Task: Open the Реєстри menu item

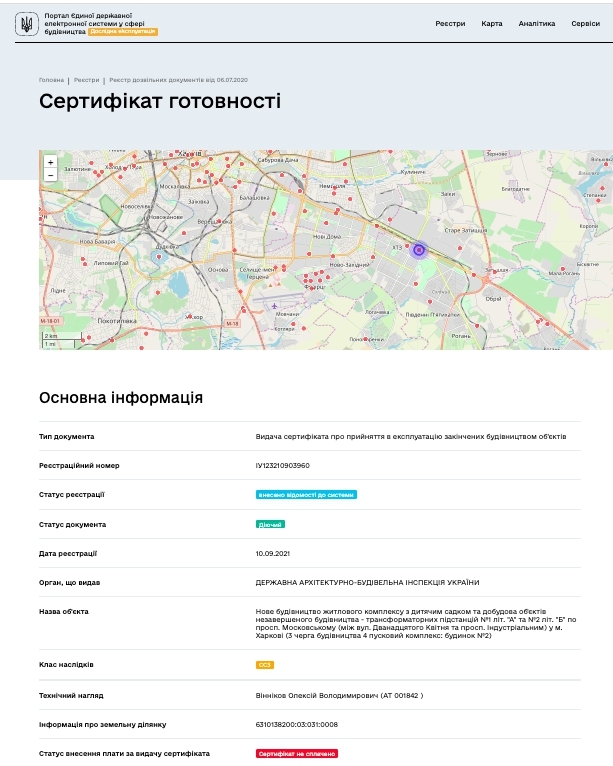Action: tap(450, 23)
